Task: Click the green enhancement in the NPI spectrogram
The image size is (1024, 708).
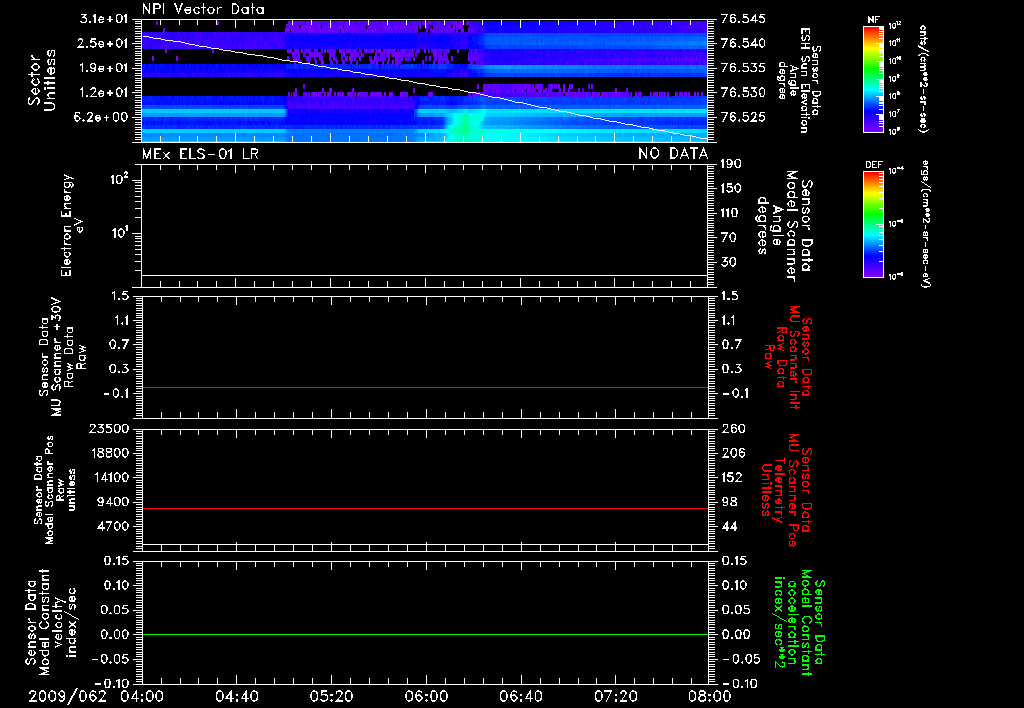Action: (464, 123)
